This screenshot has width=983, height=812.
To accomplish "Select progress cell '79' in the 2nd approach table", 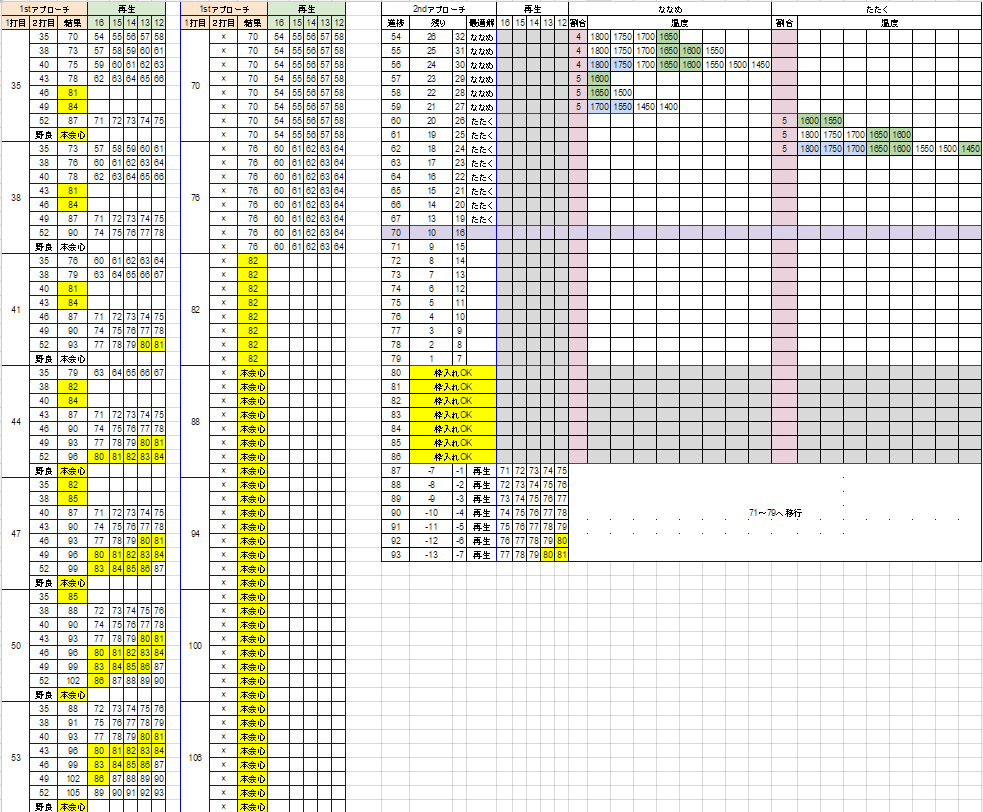I will (x=396, y=359).
